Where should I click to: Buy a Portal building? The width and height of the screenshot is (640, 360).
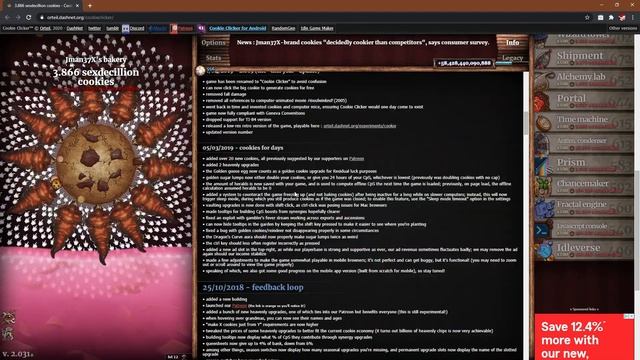(x=584, y=100)
